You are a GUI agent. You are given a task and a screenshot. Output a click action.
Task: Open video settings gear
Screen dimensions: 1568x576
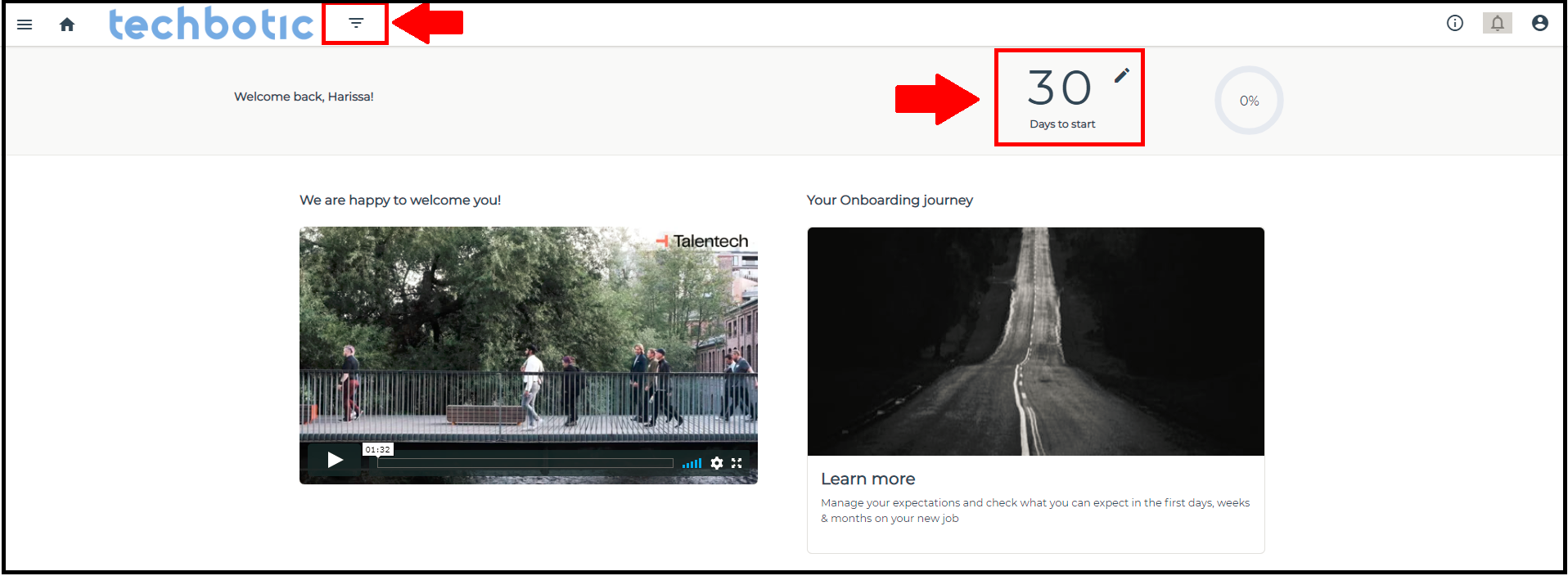click(717, 463)
